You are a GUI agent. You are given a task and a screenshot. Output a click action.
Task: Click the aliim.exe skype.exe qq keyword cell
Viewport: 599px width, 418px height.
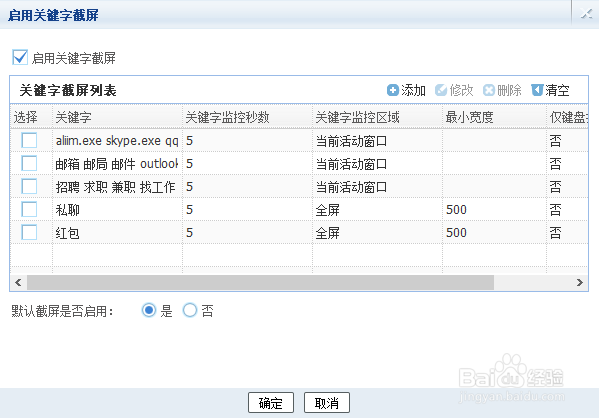pos(117,141)
